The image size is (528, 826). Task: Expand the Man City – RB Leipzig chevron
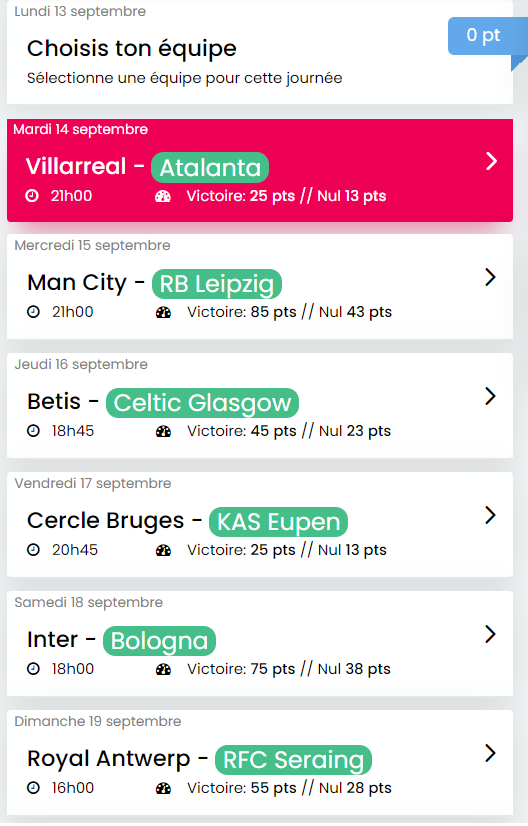490,277
